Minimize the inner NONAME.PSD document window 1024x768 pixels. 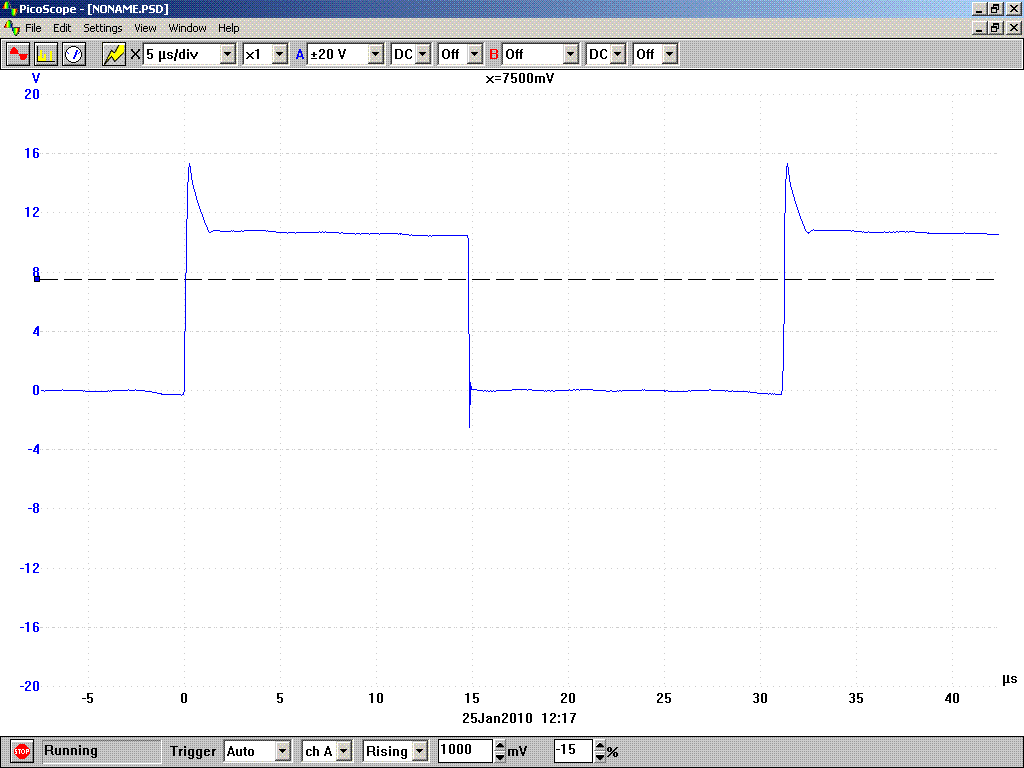click(979, 27)
